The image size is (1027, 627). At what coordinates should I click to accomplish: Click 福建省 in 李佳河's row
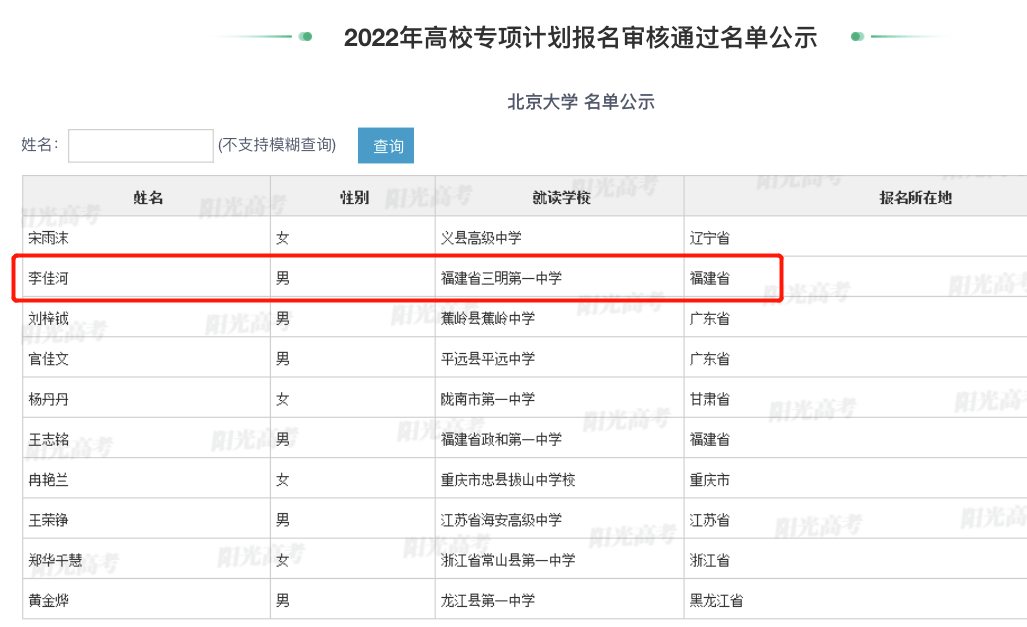pos(709,278)
